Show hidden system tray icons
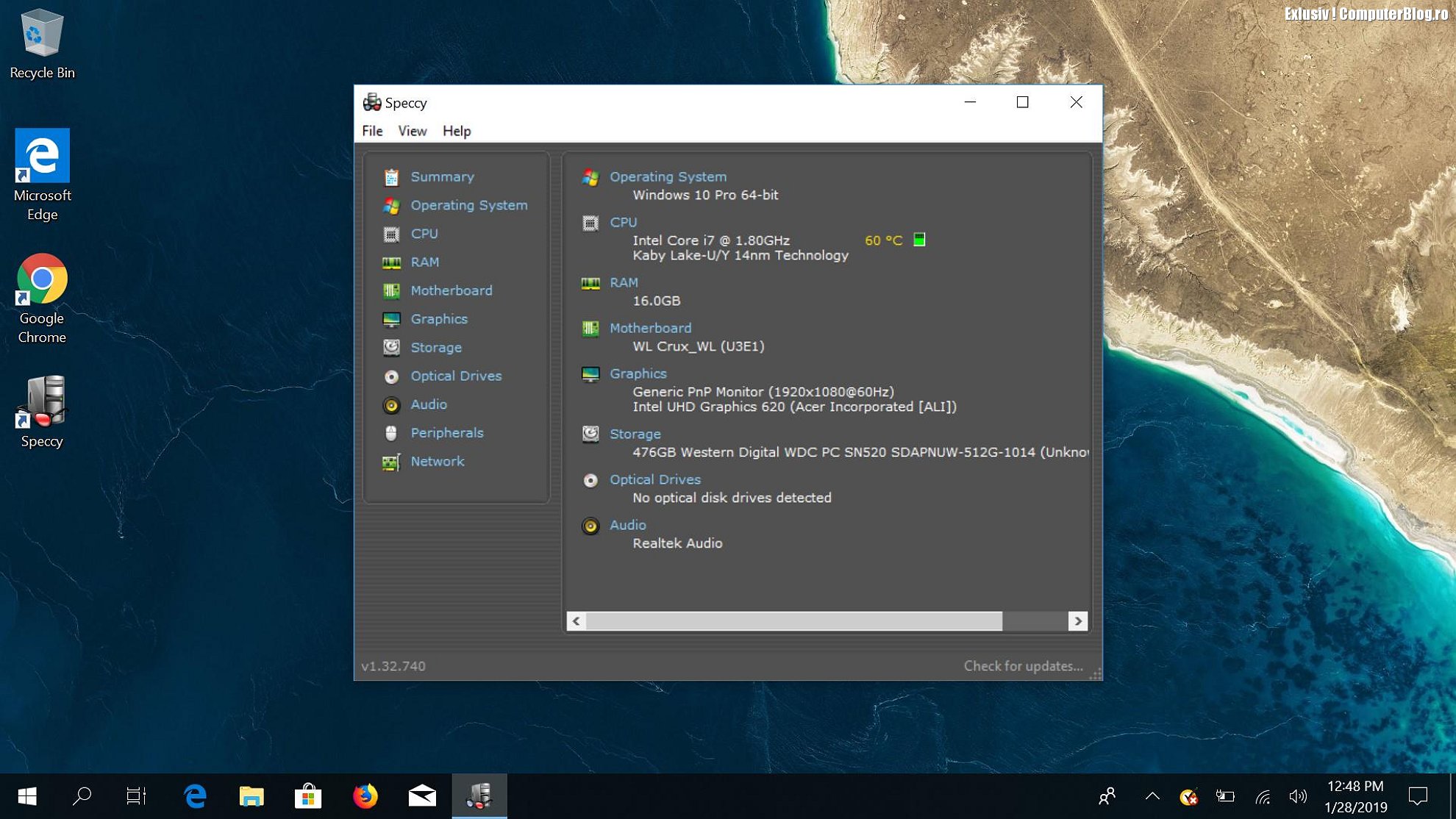Screen dimensions: 1456x819 1152,796
